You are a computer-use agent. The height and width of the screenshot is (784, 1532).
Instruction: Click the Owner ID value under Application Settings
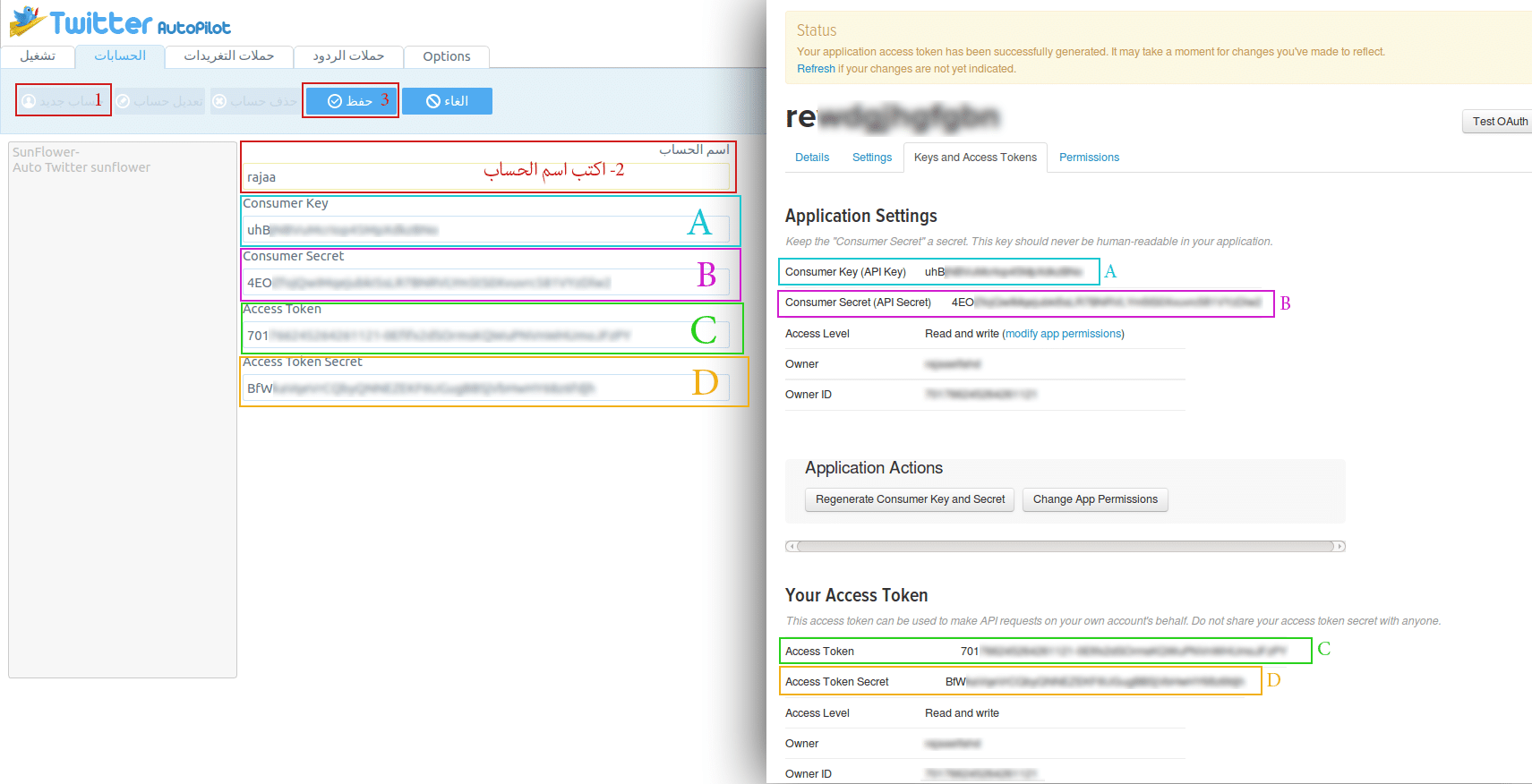point(980,395)
